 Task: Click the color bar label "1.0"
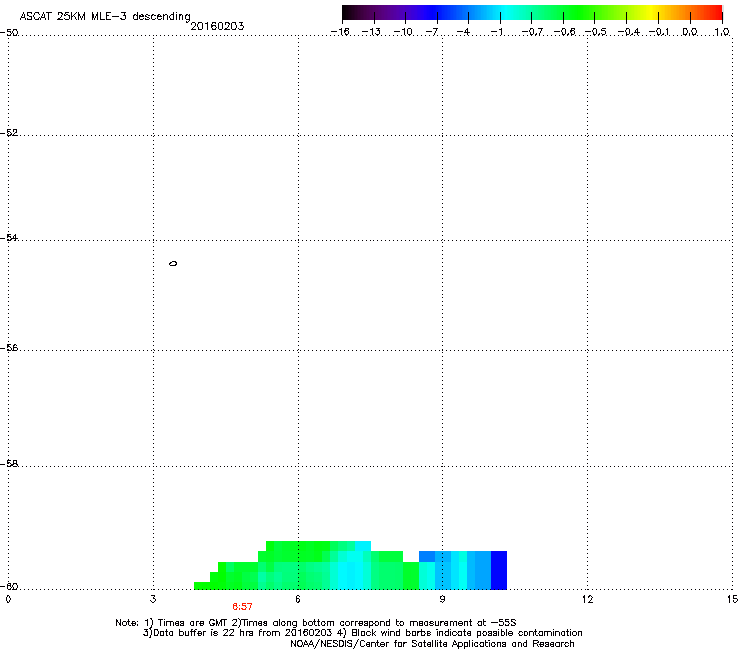pyautogui.click(x=722, y=32)
